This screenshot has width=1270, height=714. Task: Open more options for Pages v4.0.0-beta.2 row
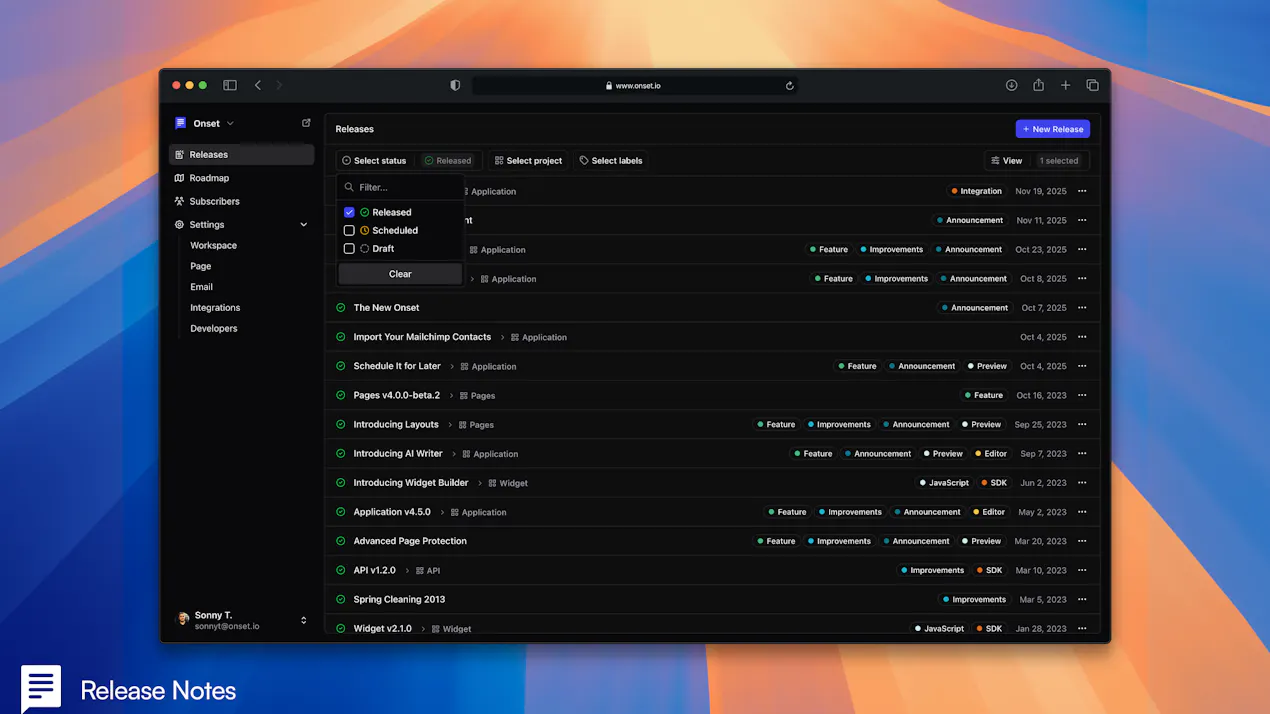(1082, 395)
